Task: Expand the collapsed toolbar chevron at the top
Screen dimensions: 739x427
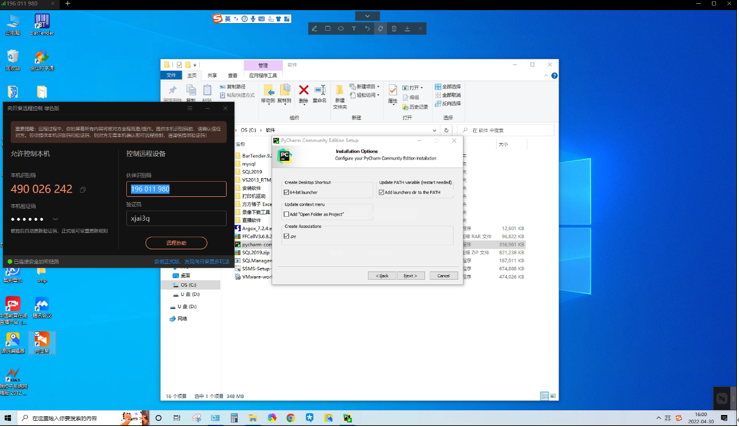Action: (367, 16)
